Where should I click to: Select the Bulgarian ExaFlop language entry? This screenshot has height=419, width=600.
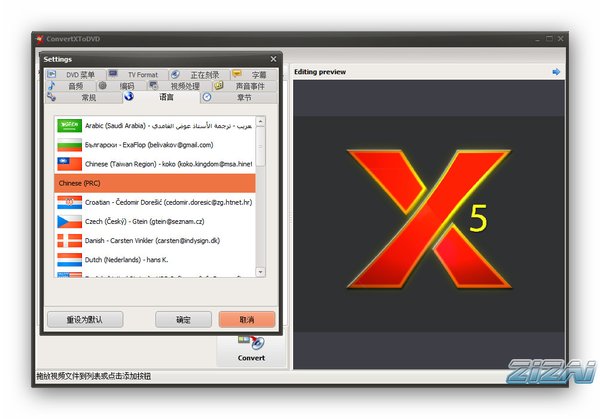point(155,145)
